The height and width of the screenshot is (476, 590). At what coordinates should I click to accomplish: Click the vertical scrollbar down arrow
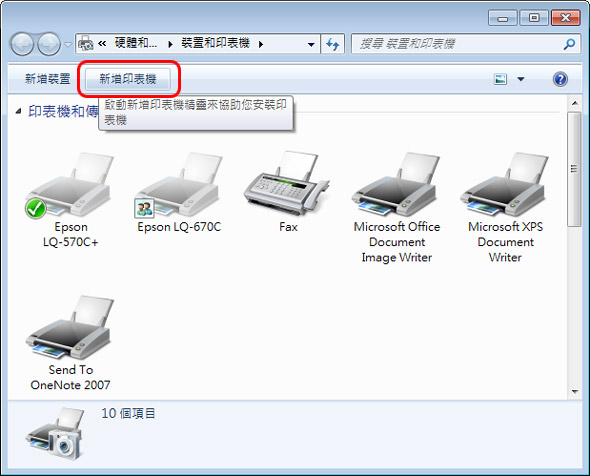pyautogui.click(x=575, y=391)
